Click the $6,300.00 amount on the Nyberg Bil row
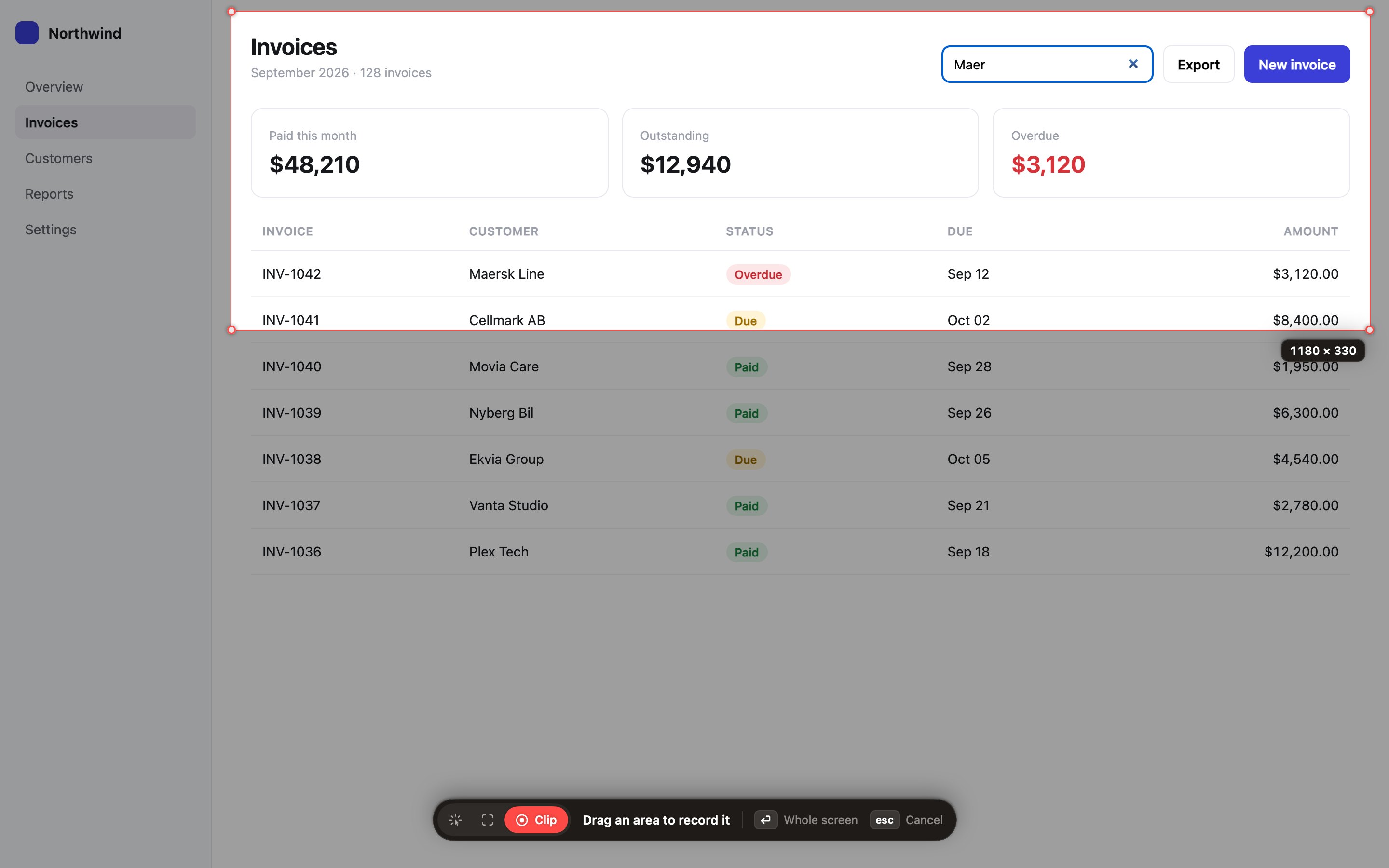 tap(1305, 413)
